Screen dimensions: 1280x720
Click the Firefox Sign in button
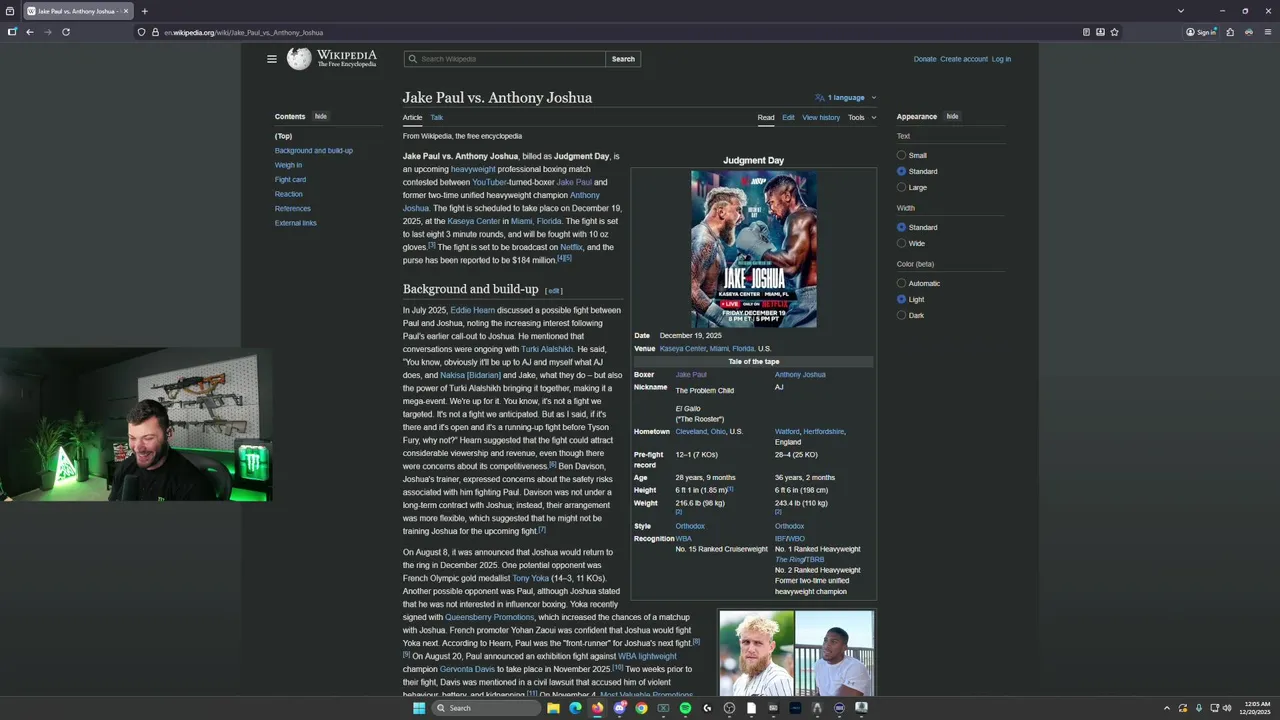click(1201, 32)
